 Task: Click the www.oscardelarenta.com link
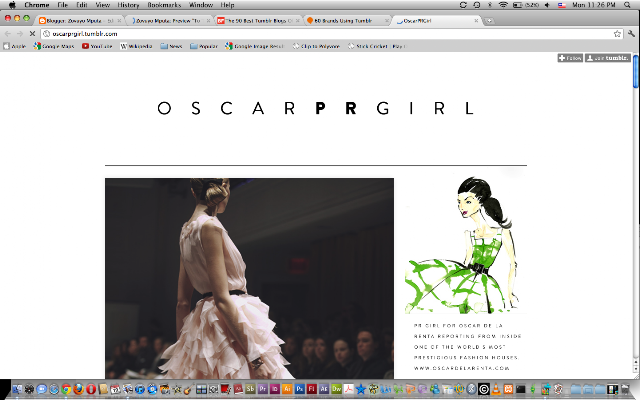462,368
